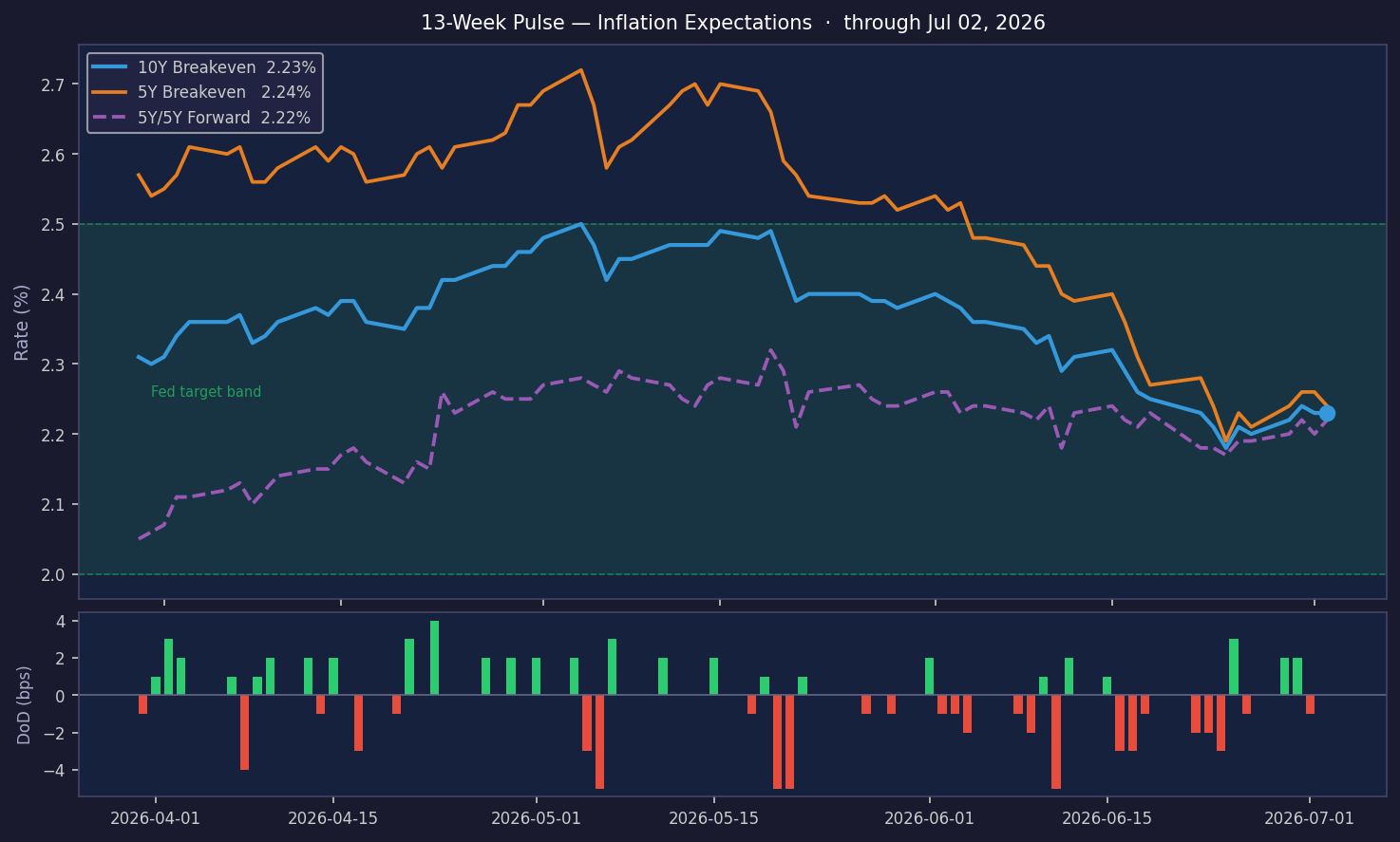
Task: Click the '2026-06-01' date label
Action: click(929, 818)
